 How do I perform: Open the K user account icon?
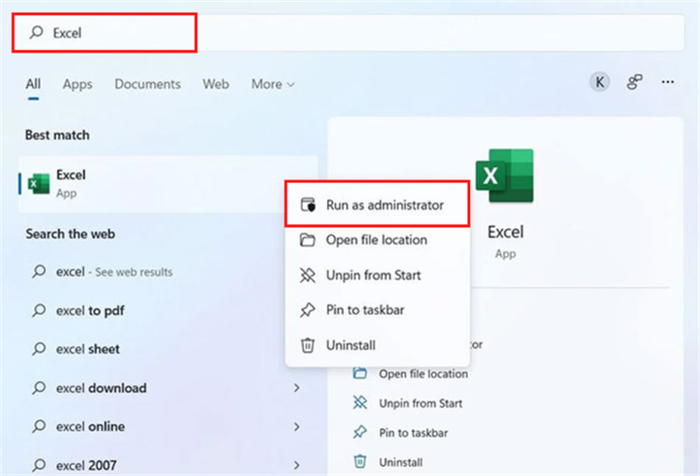[x=600, y=82]
